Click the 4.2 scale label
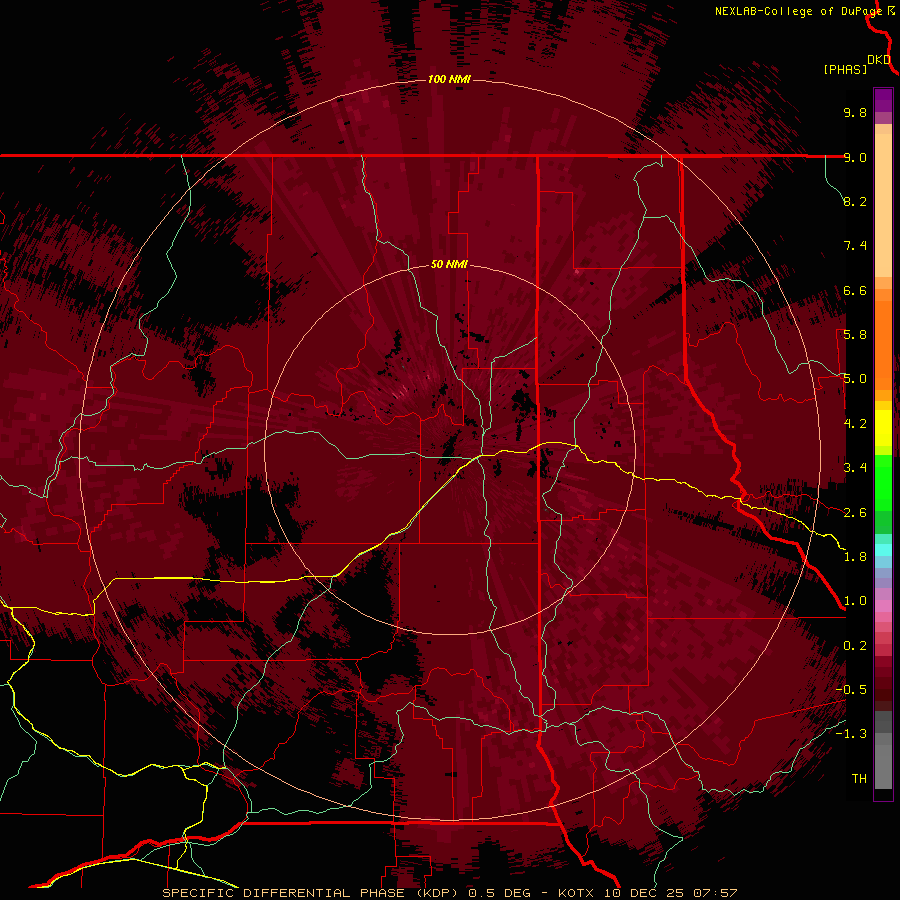Image resolution: width=900 pixels, height=900 pixels. [855, 424]
